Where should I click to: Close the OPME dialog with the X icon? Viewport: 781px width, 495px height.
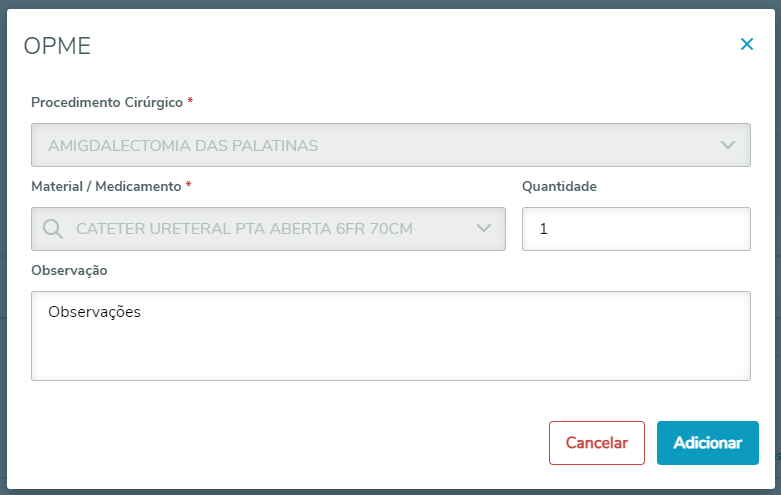746,44
